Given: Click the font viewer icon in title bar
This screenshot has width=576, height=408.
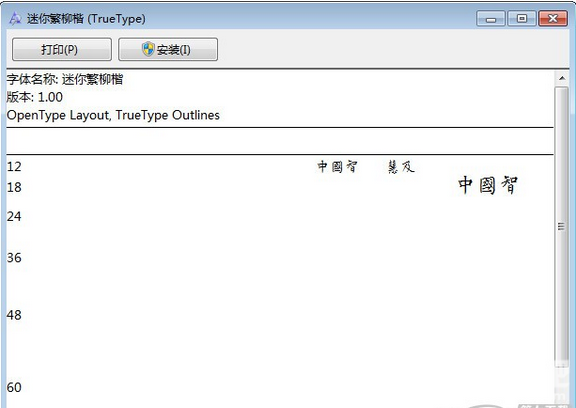Looking at the screenshot, I should (15, 18).
